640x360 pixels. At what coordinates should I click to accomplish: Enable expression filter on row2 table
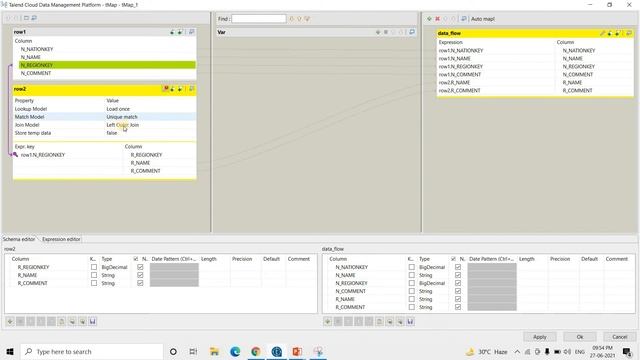tap(173, 89)
